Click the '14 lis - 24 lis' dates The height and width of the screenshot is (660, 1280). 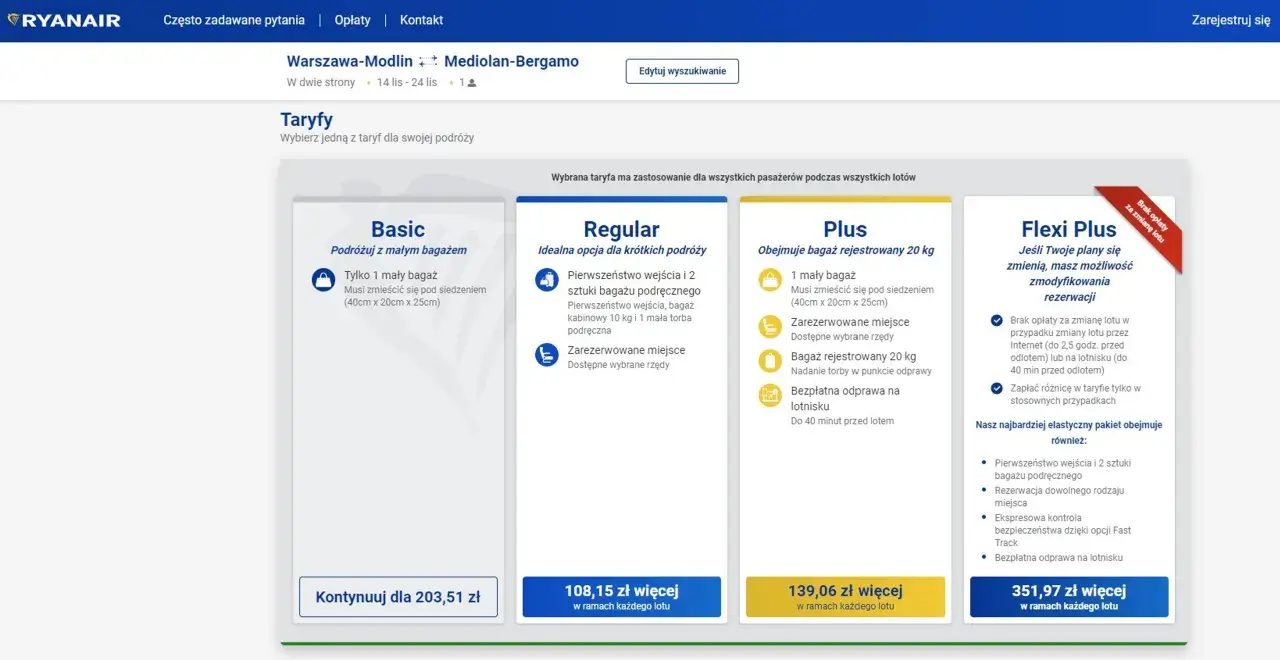point(407,83)
